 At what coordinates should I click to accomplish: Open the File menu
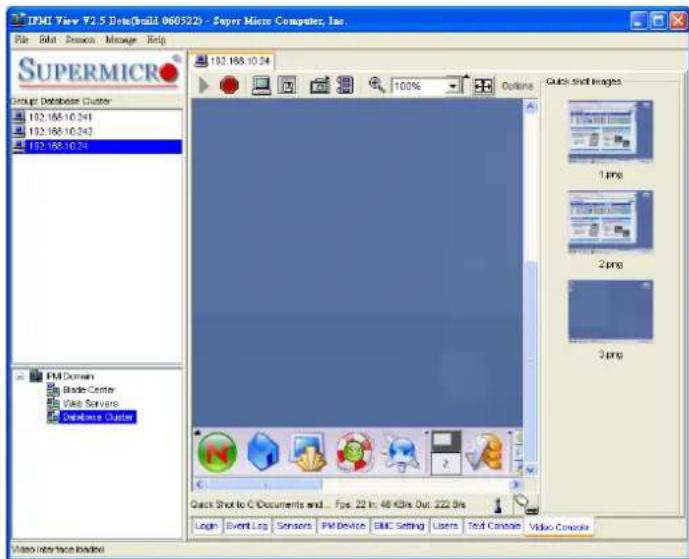21,40
